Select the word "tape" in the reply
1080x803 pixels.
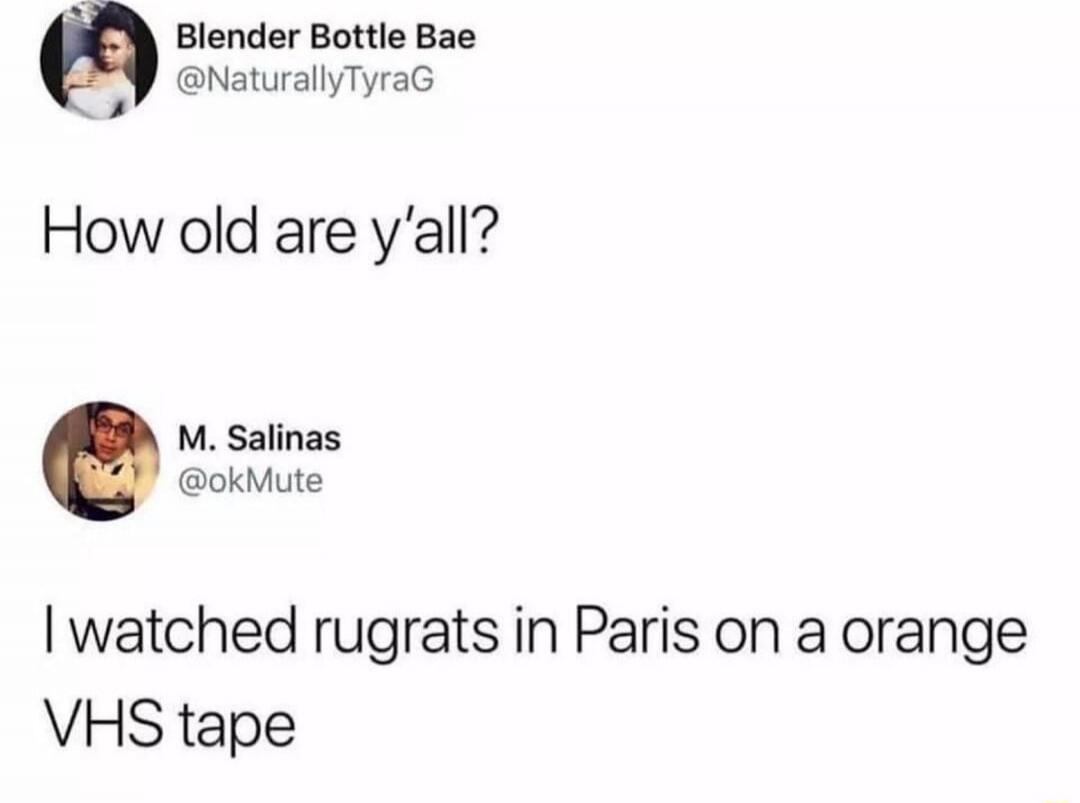(238, 729)
